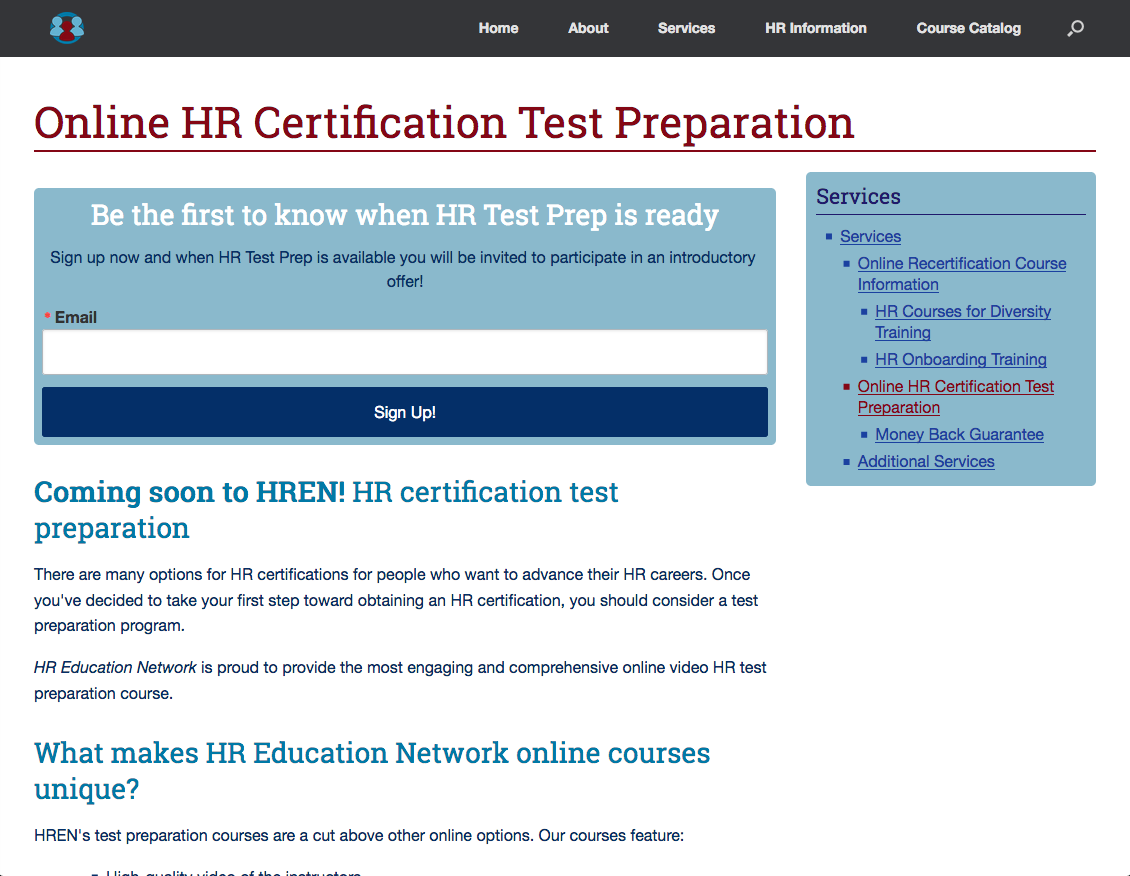
Task: Open the Home menu item
Action: 498,28
